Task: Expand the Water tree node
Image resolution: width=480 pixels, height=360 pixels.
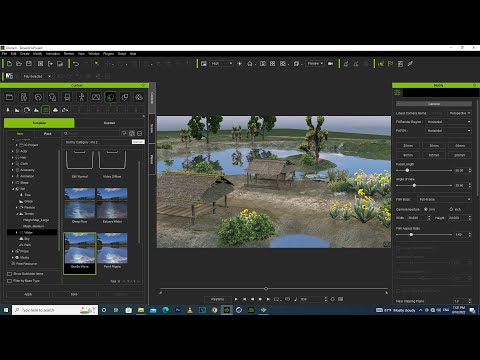Action: click(17, 232)
